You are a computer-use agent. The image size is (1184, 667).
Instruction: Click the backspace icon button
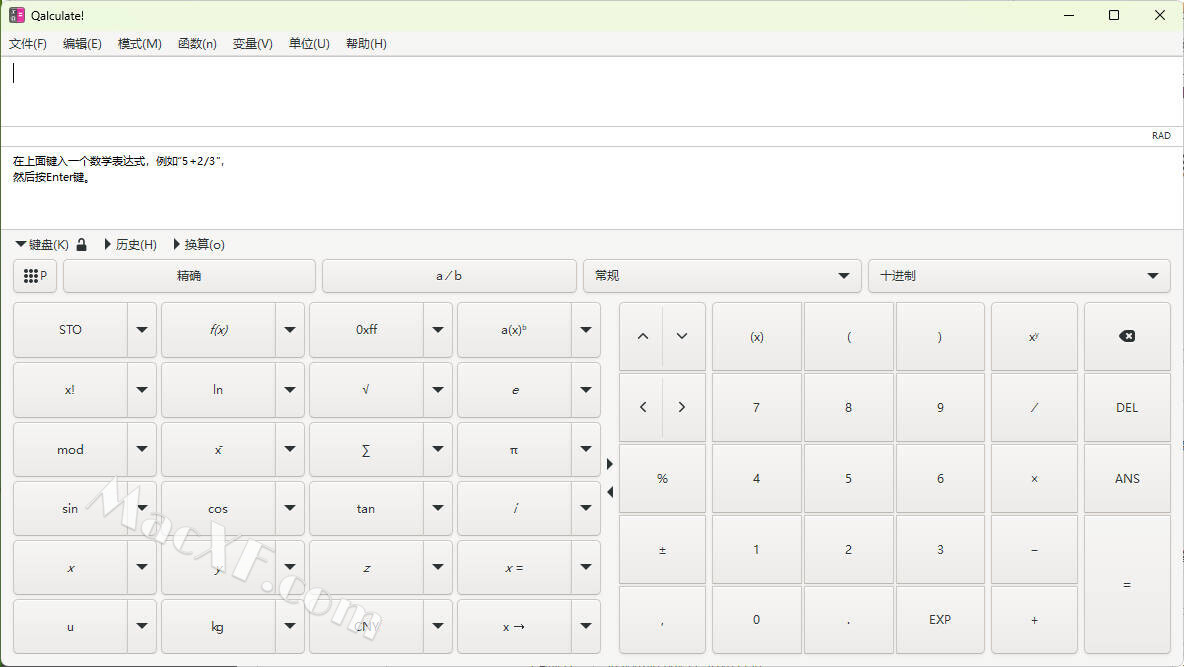pos(1127,336)
